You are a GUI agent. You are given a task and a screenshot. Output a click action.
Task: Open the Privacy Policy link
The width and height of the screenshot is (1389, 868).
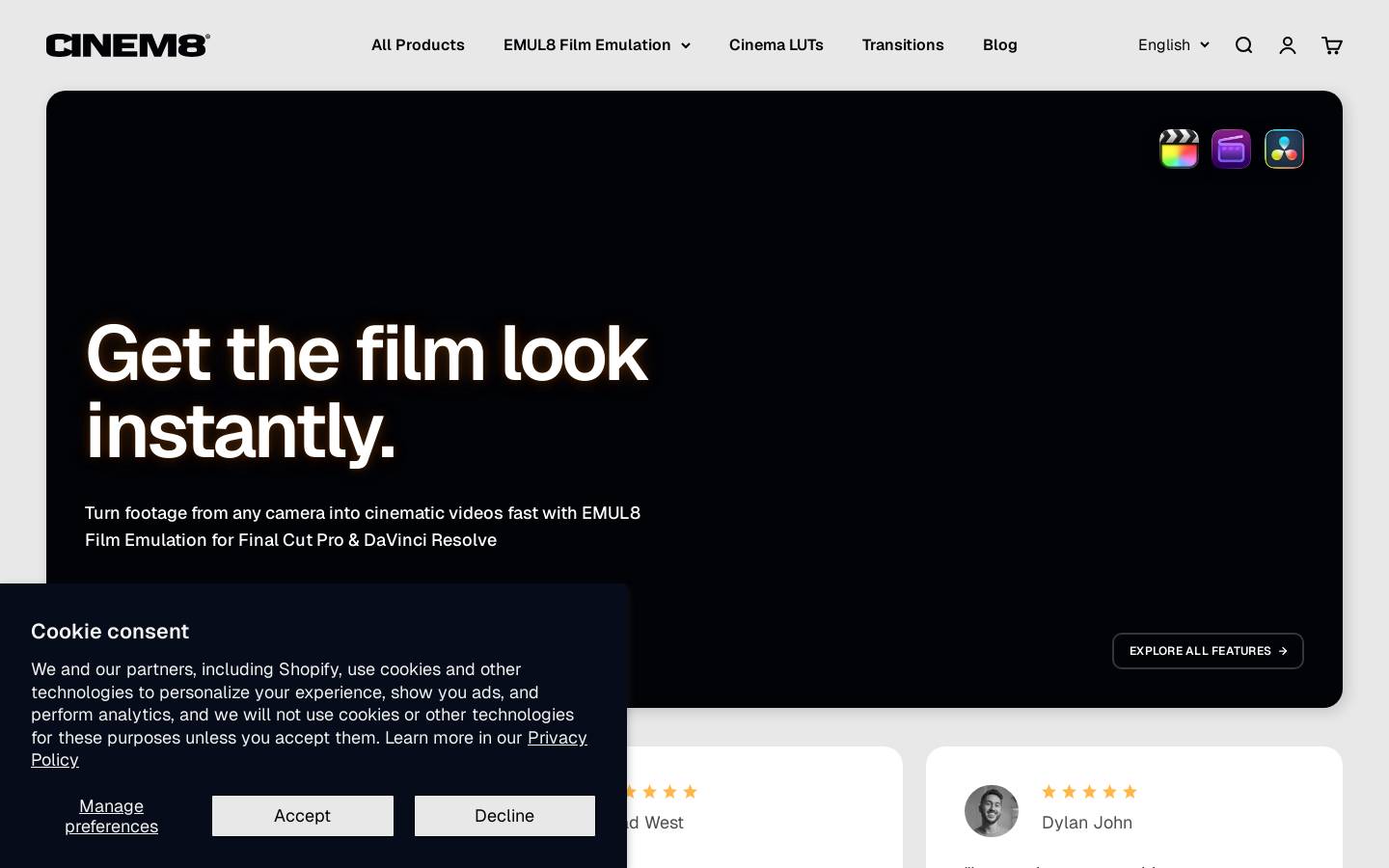(309, 748)
